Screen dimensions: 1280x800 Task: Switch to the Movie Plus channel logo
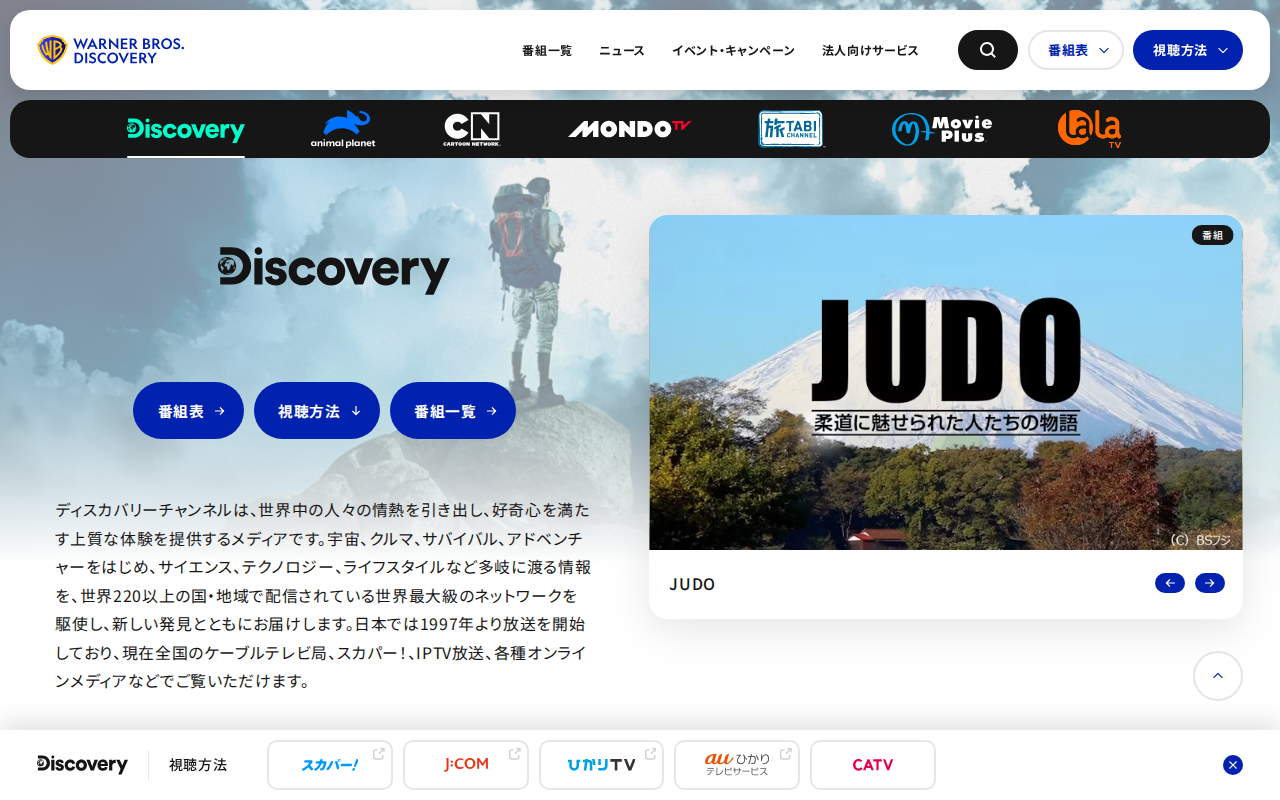942,129
